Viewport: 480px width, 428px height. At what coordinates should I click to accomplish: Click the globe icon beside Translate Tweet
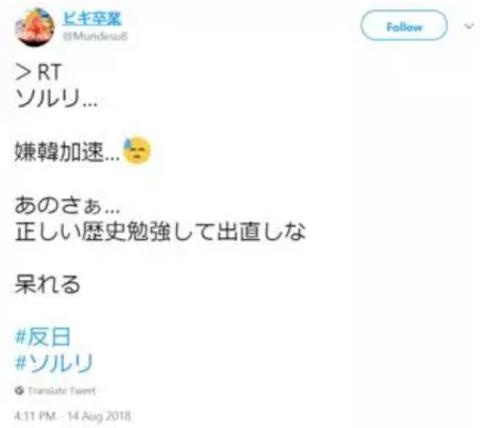tap(19, 390)
